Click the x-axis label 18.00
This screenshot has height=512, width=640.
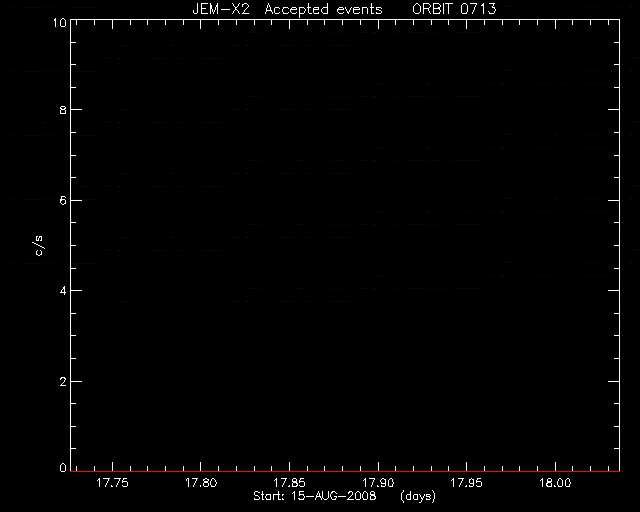click(555, 483)
